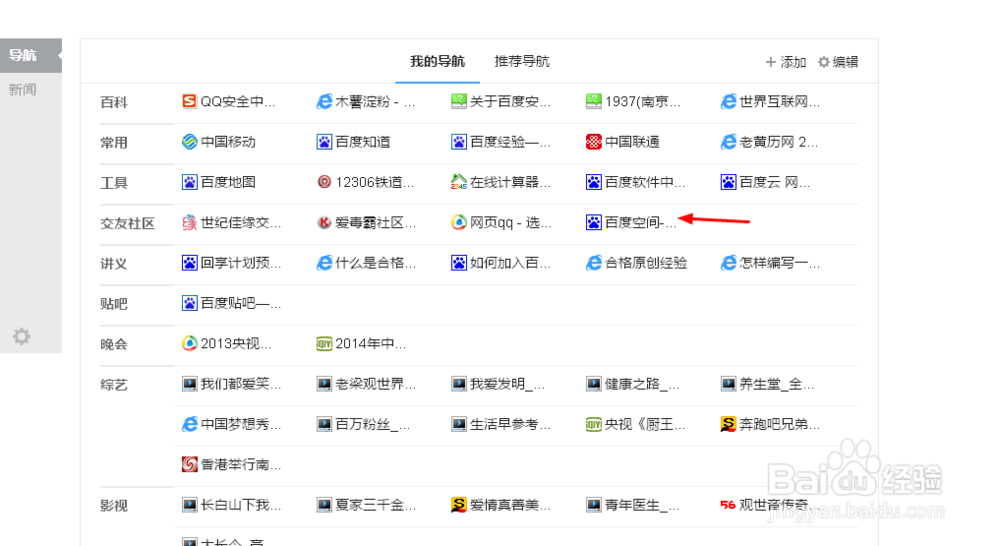1000x546 pixels.
Task: Click IE icon beside 什么是合格
Action: [324, 262]
